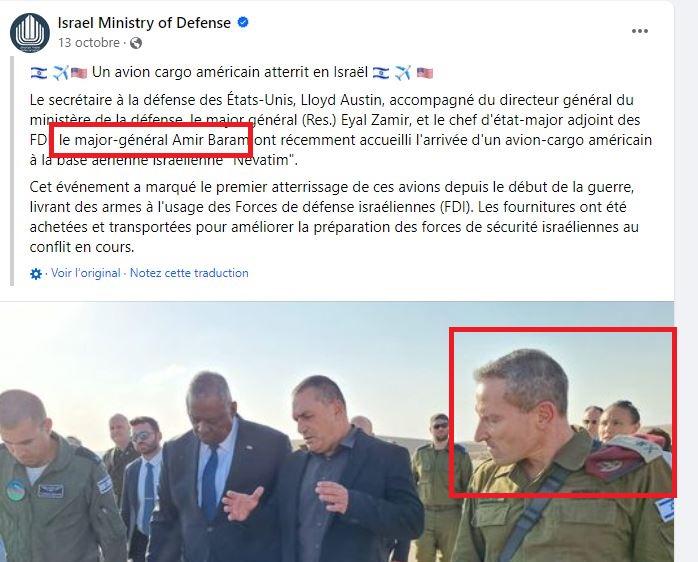
Task: Click the gray vertical quote bar beside the translation
Action: pyautogui.click(x=12, y=171)
